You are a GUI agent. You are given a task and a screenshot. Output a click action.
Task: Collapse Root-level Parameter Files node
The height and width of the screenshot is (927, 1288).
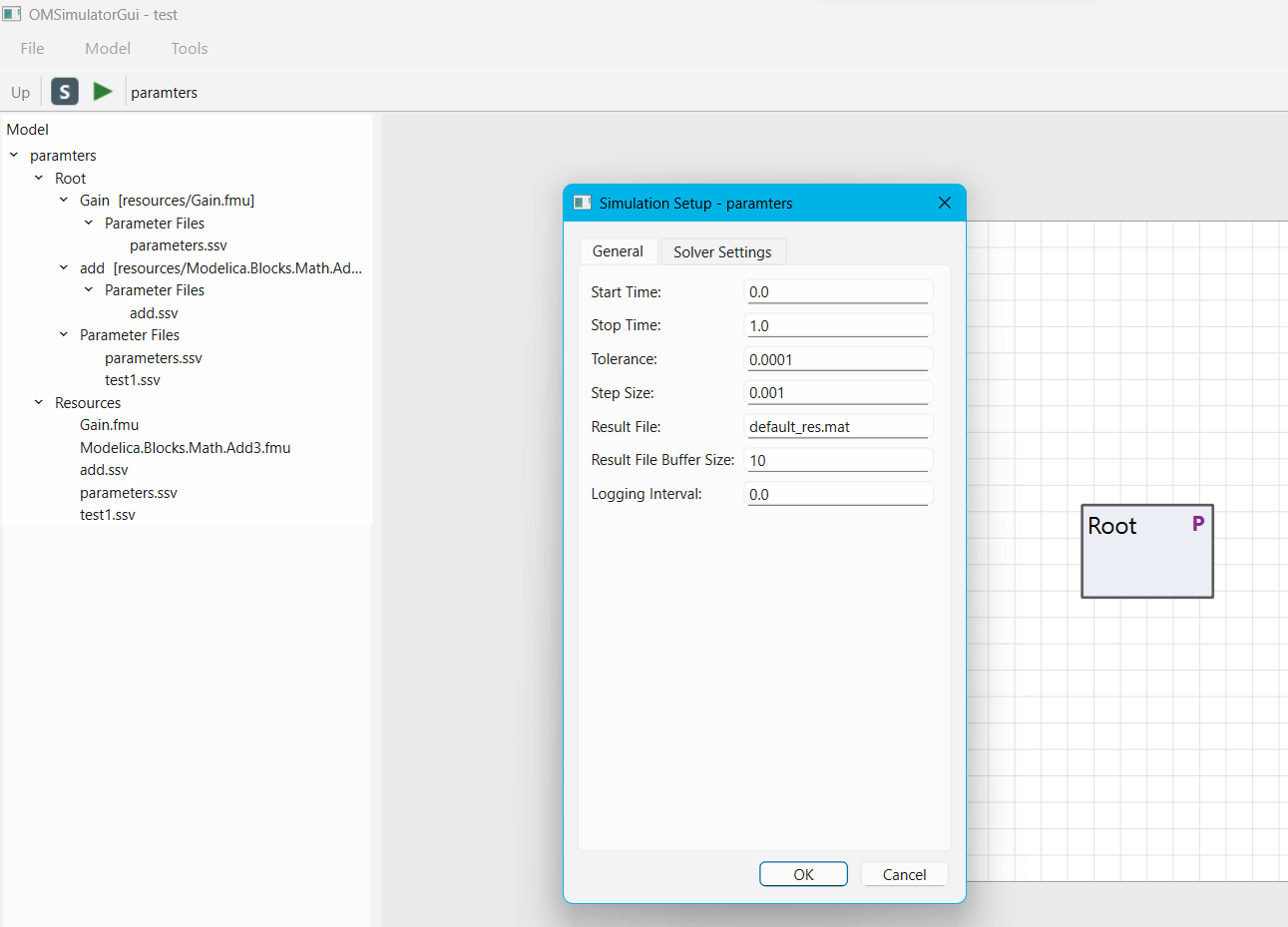pyautogui.click(x=64, y=334)
